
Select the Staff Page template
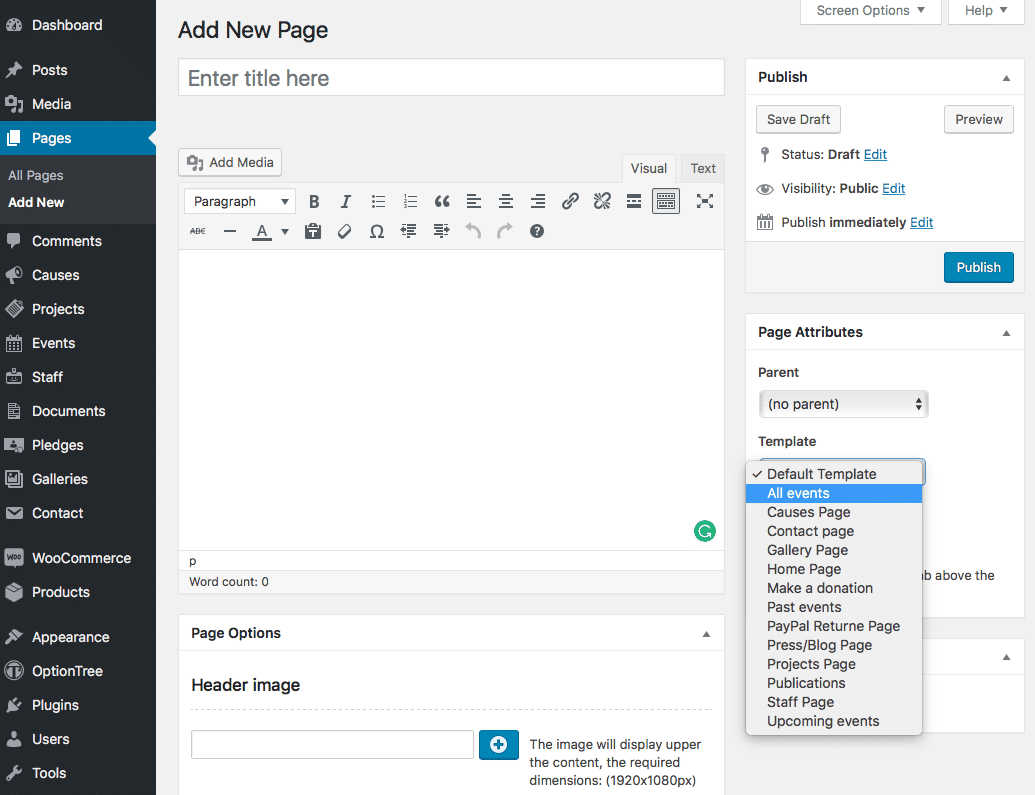pos(834,702)
